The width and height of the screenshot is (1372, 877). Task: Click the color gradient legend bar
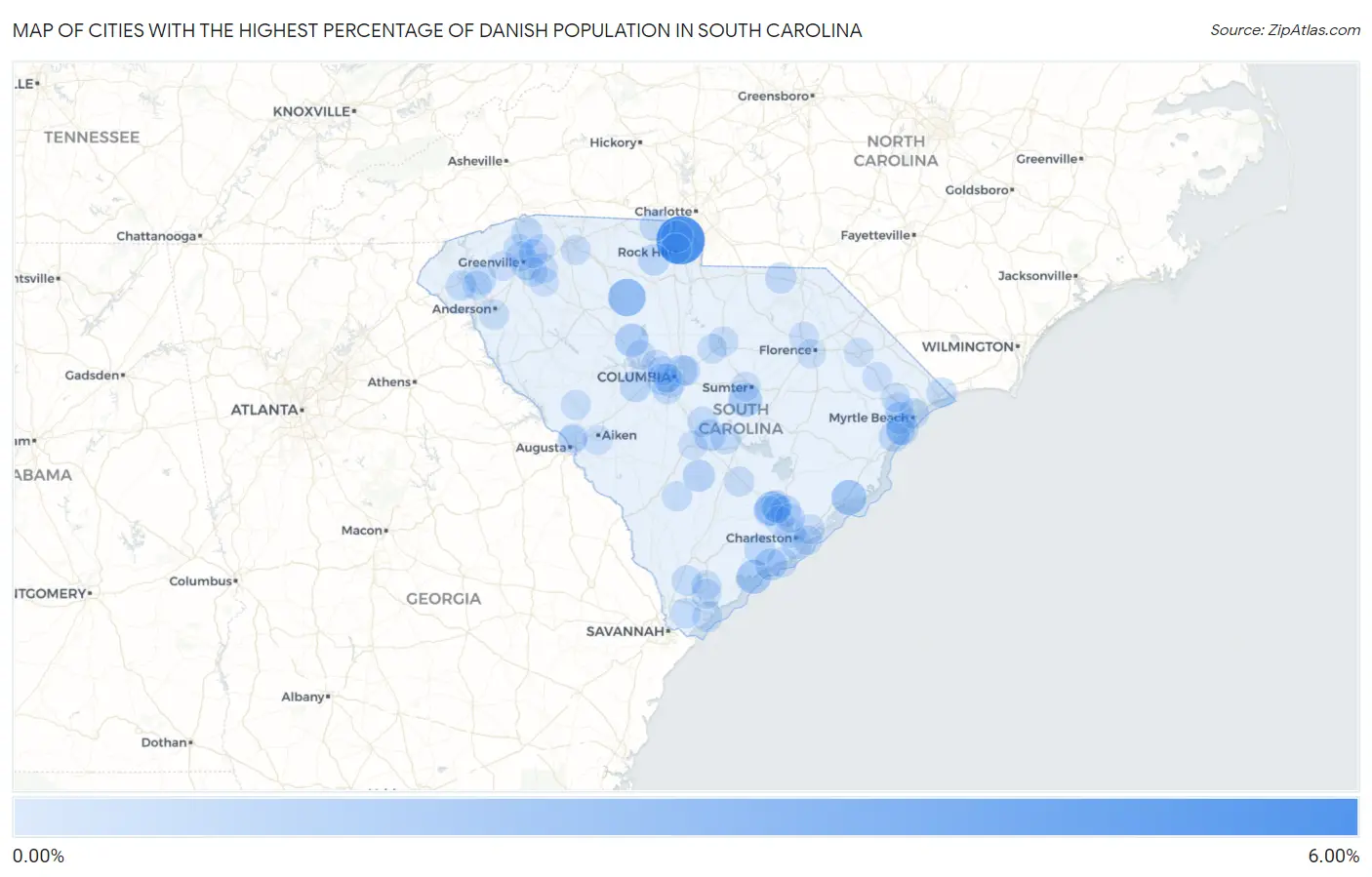[x=685, y=817]
